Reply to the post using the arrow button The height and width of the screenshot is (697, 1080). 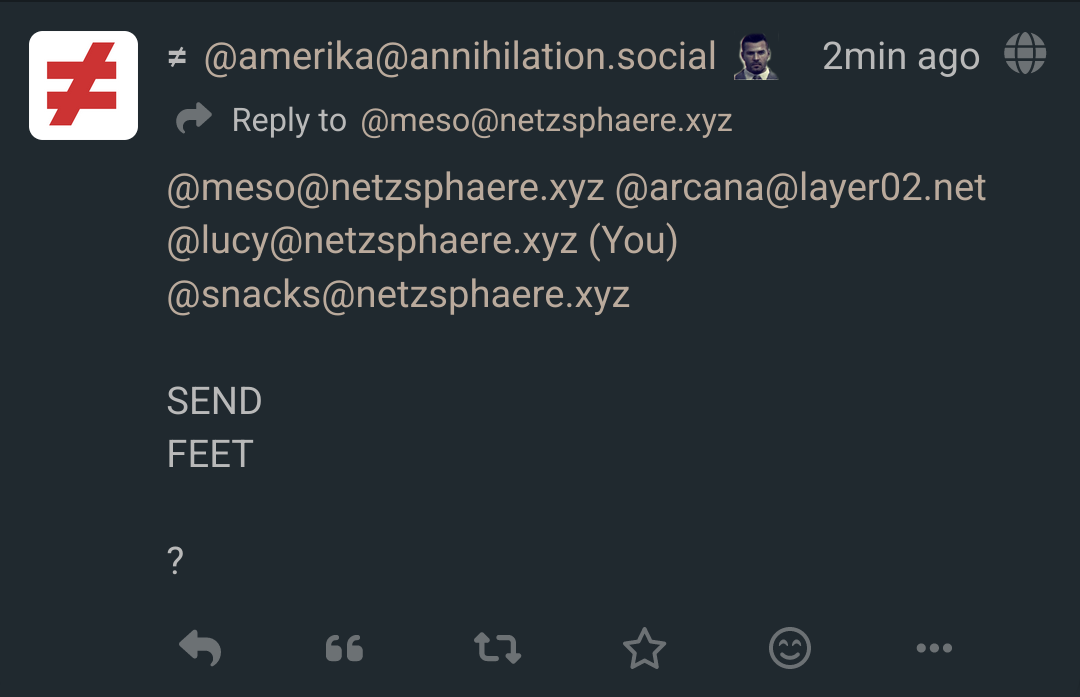click(200, 649)
